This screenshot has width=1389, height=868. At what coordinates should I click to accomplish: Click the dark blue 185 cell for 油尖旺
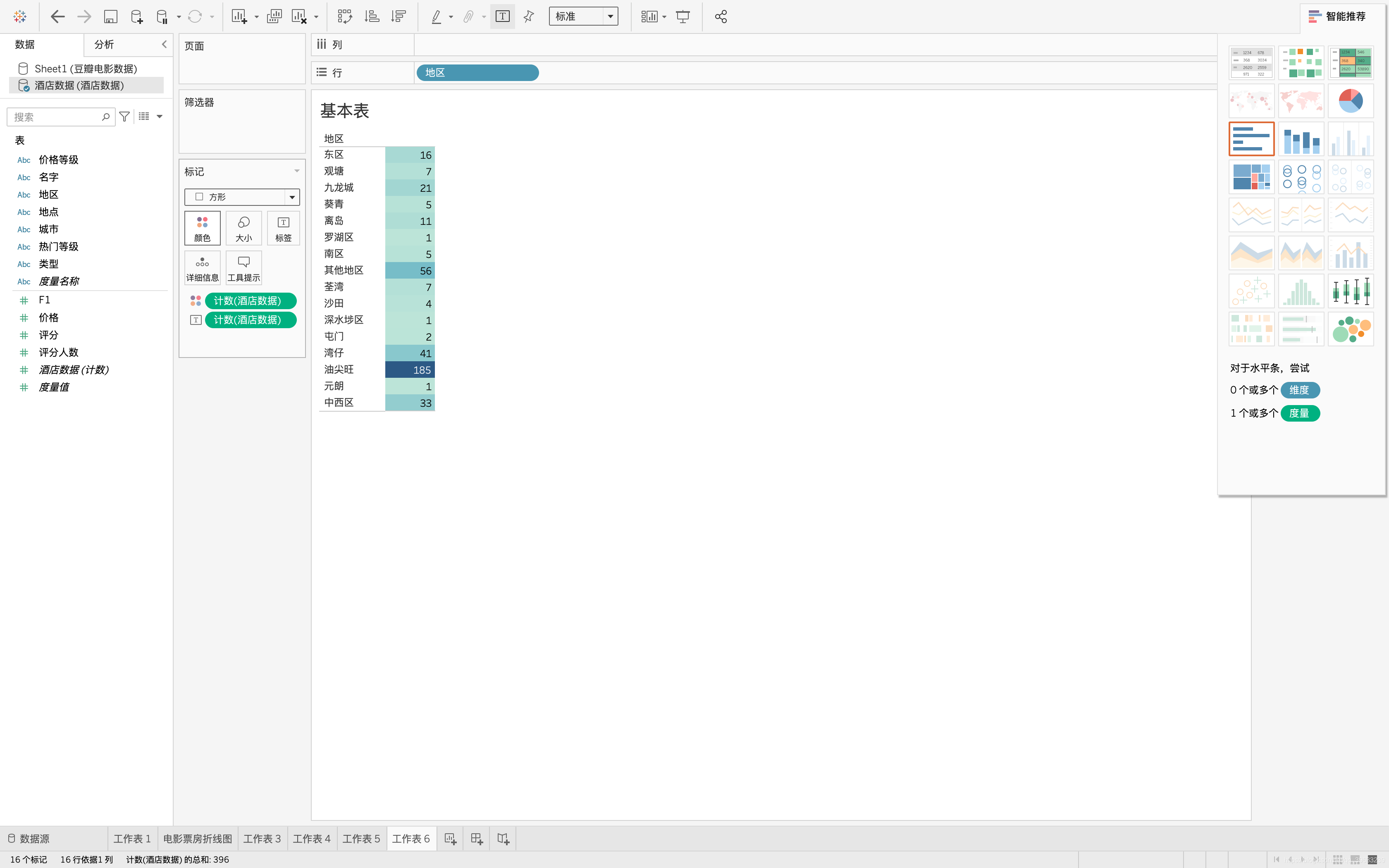click(x=410, y=370)
